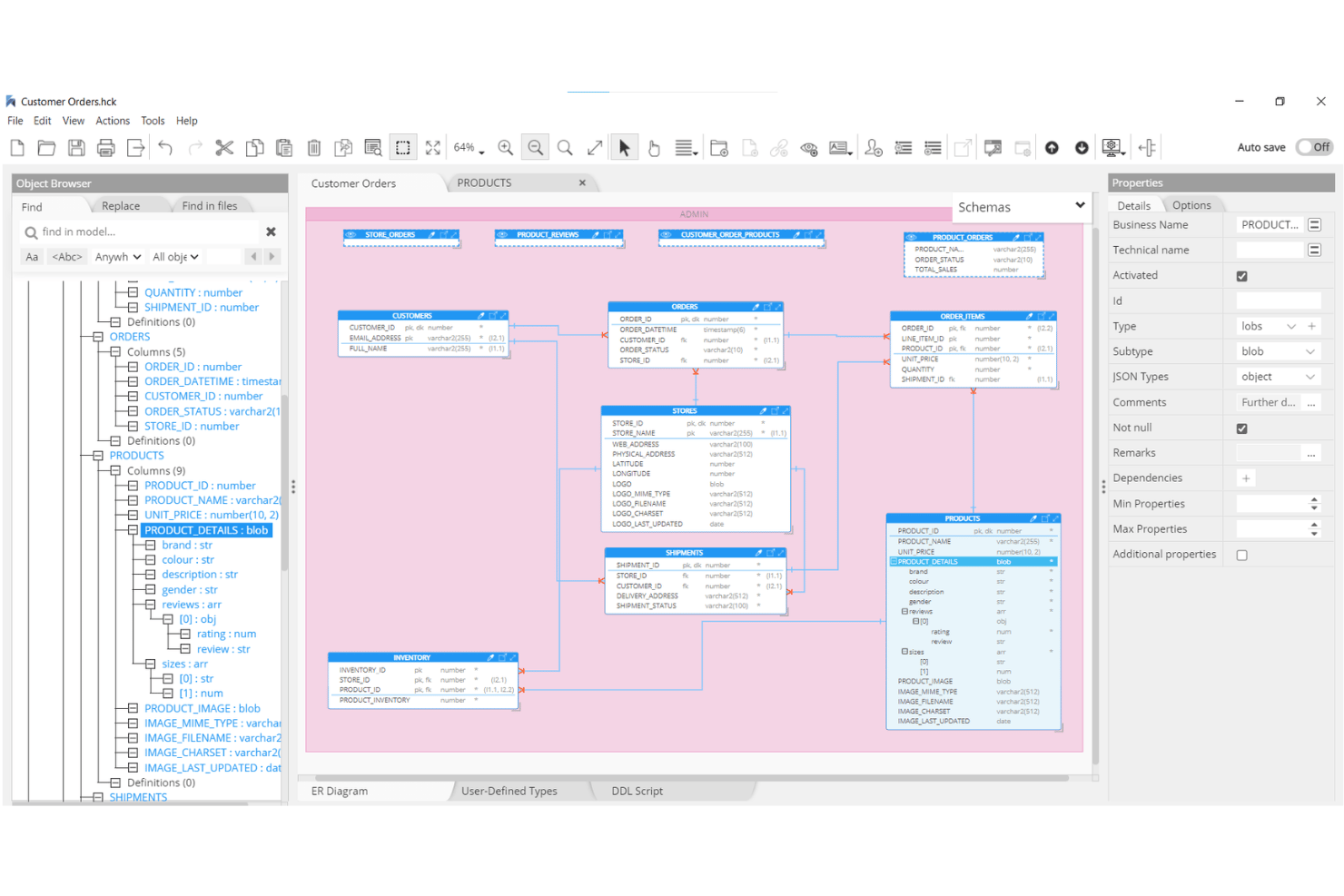Click the diagram horizontal scrollbar
Viewport: 1344px width, 896px height.
point(692,778)
